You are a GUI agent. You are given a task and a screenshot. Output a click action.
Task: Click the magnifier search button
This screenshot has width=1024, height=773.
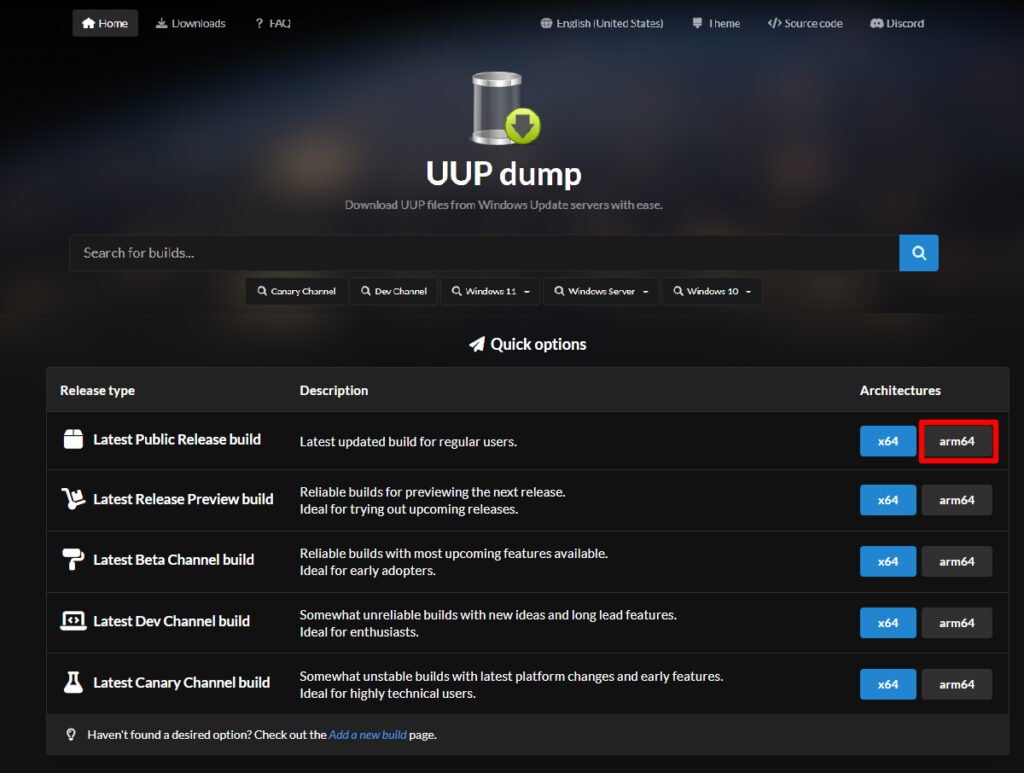click(918, 253)
